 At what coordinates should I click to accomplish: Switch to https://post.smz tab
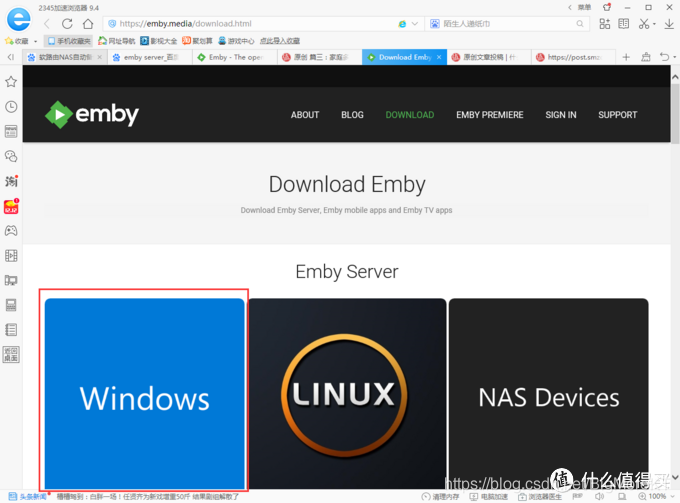[574, 57]
